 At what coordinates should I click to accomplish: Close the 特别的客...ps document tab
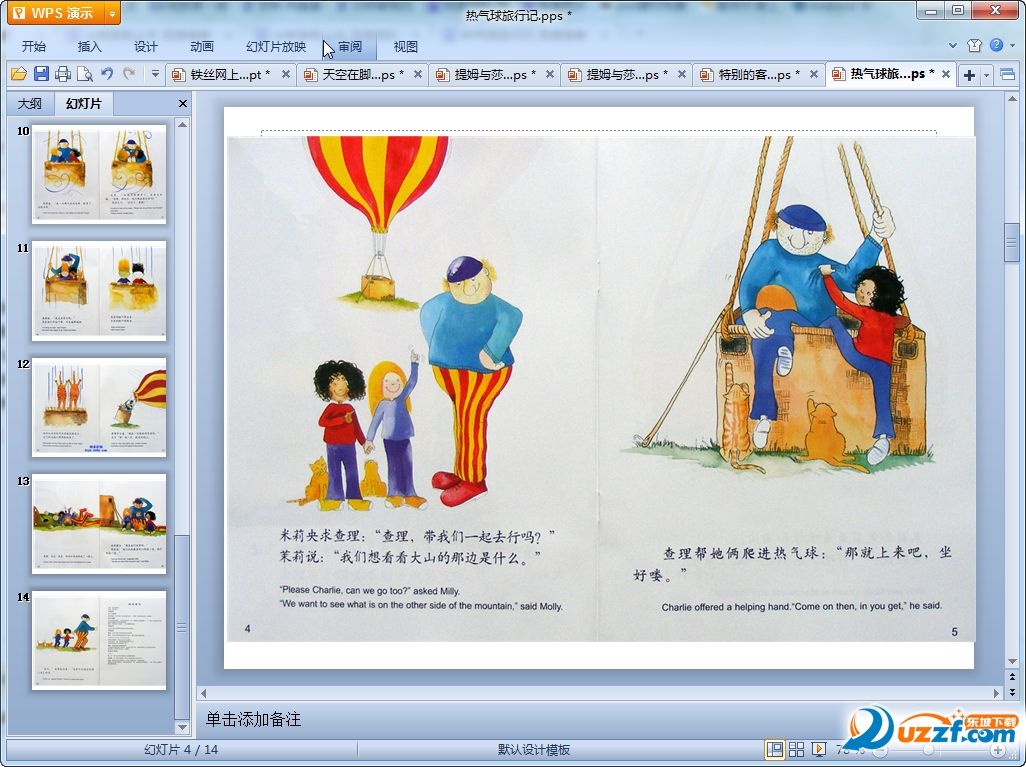[813, 75]
